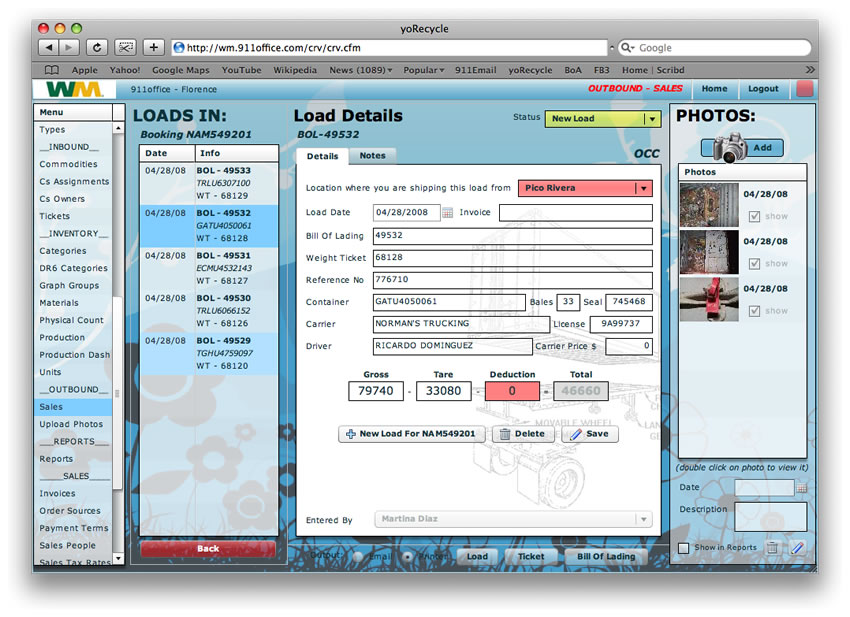Image resolution: width=850 pixels, height=617 pixels.
Task: Open the photo Date calendar icon
Action: 802,488
